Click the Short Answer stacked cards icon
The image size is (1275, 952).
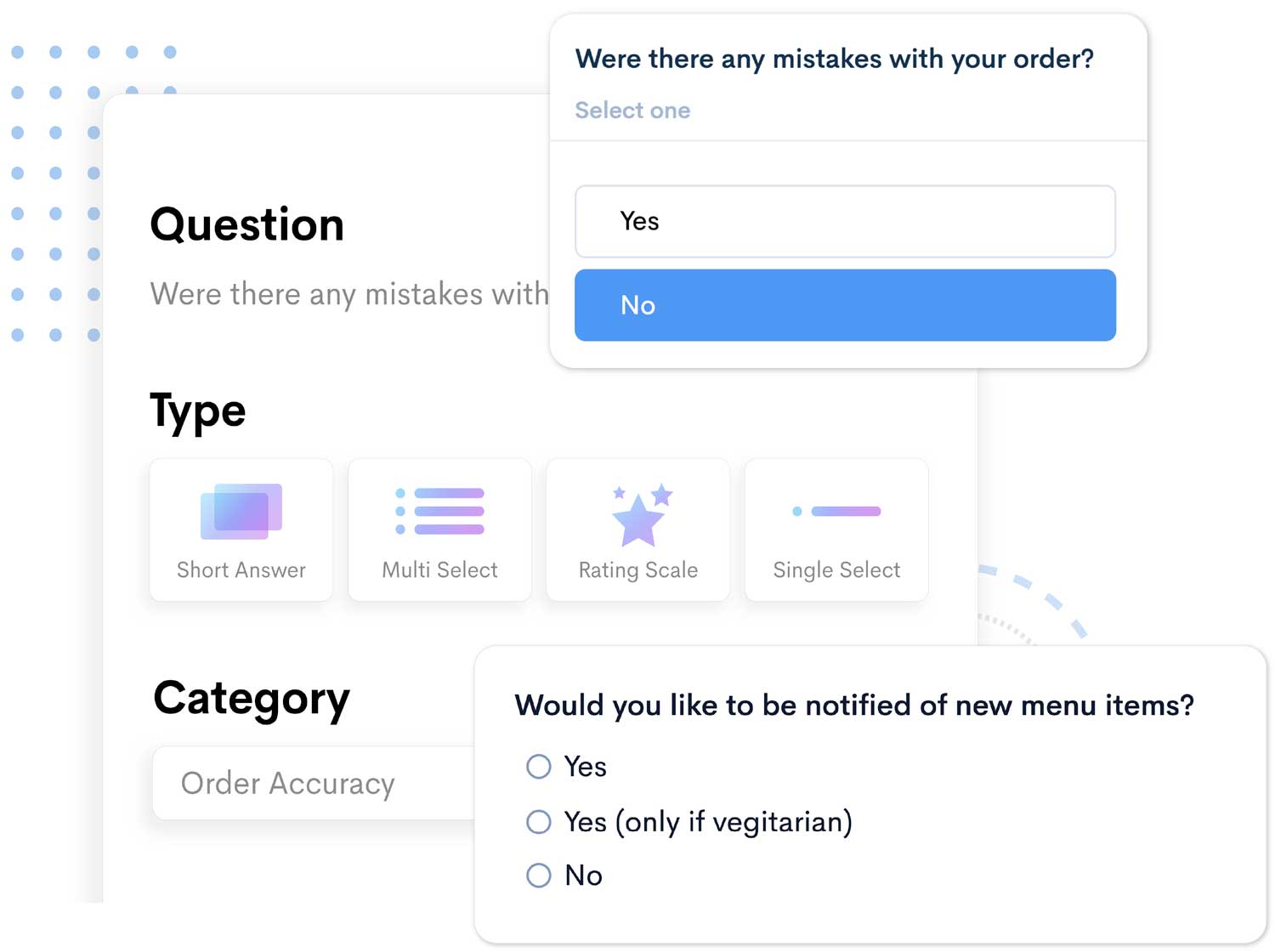241,512
